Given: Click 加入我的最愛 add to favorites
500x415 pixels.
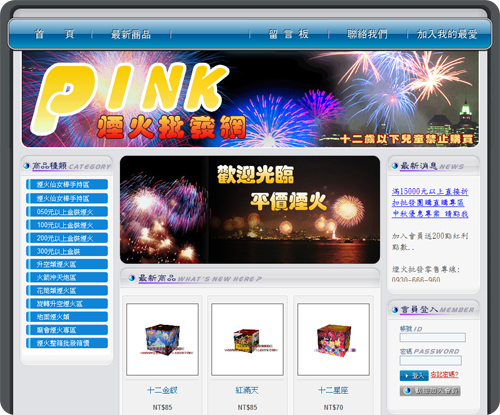Looking at the screenshot, I should [x=447, y=34].
